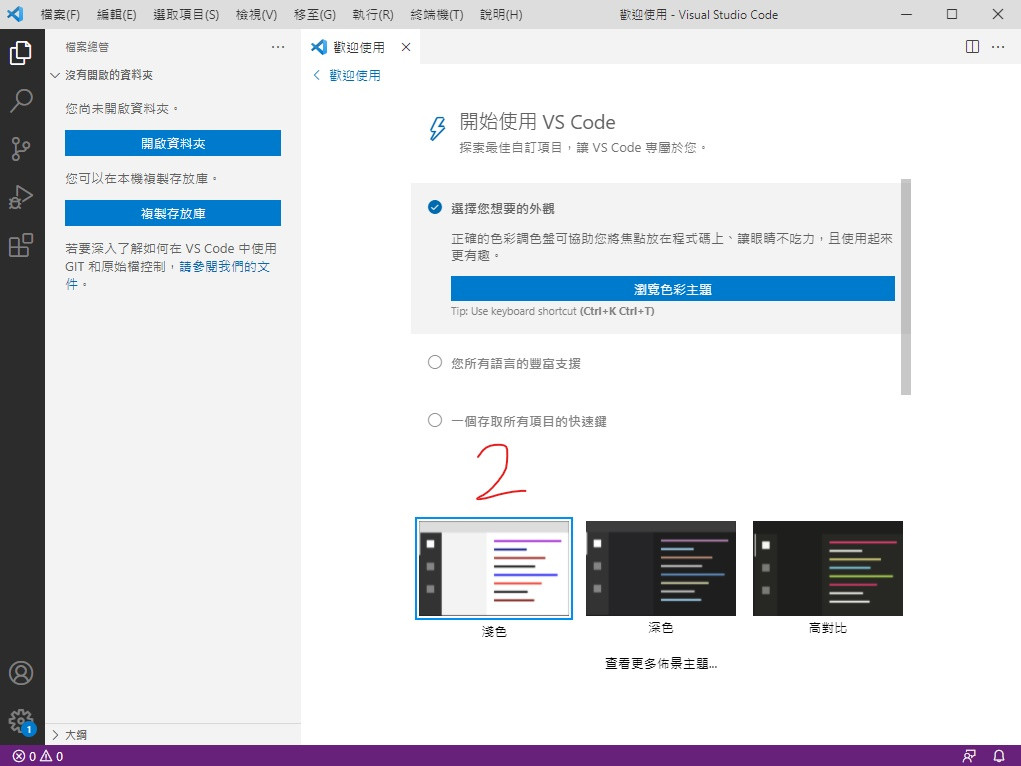1021x766 pixels.
Task: Click the 檔案總管 panel title
Action: pyautogui.click(x=87, y=47)
